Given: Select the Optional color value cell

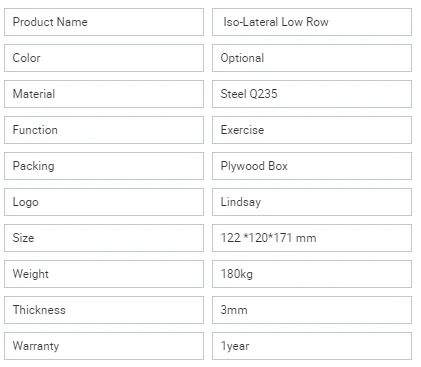Looking at the screenshot, I should tap(312, 58).
